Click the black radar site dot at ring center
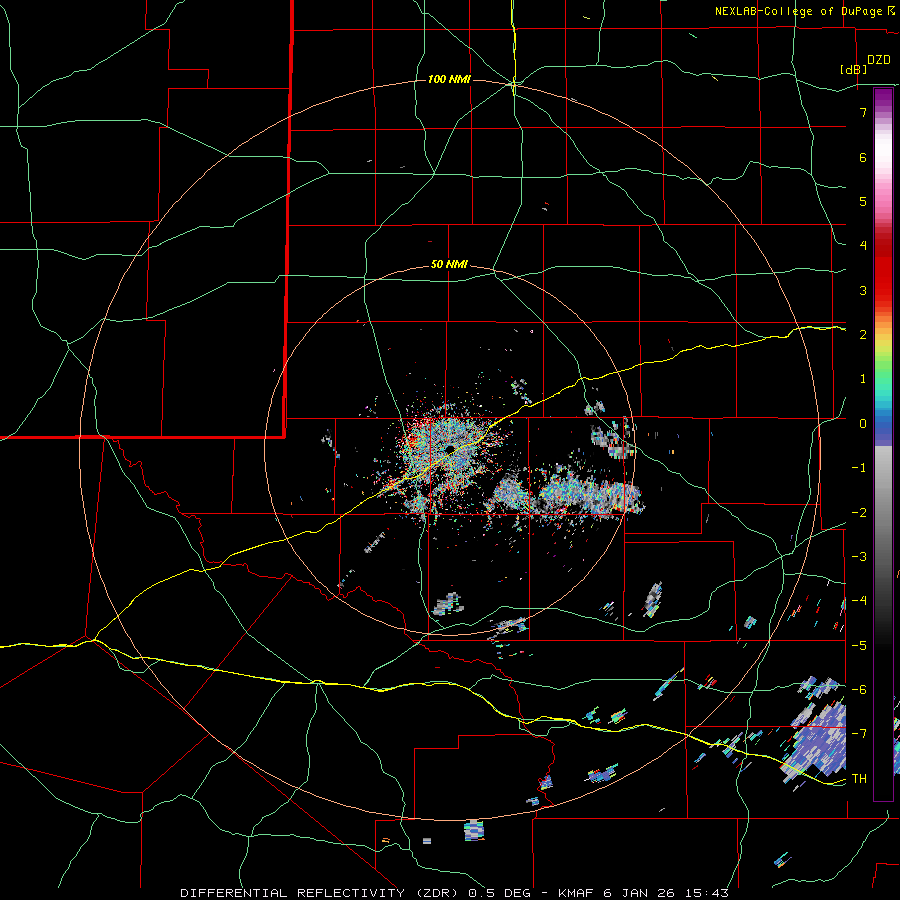The width and height of the screenshot is (900, 900). point(450,448)
